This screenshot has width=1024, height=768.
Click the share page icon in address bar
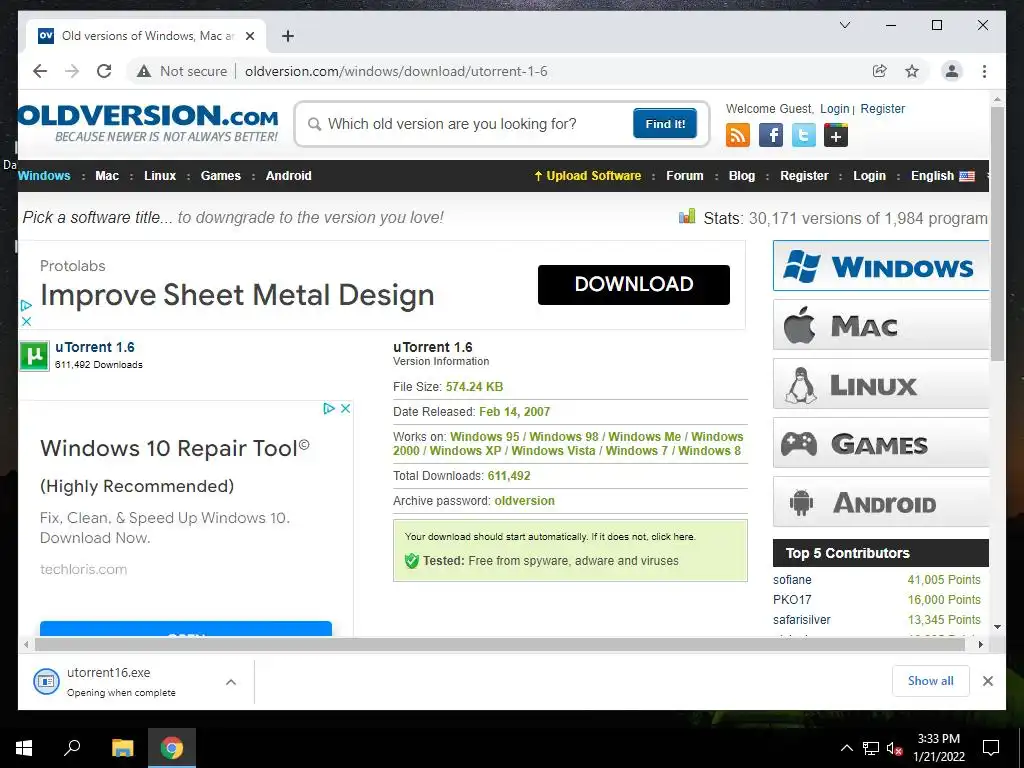pos(880,71)
